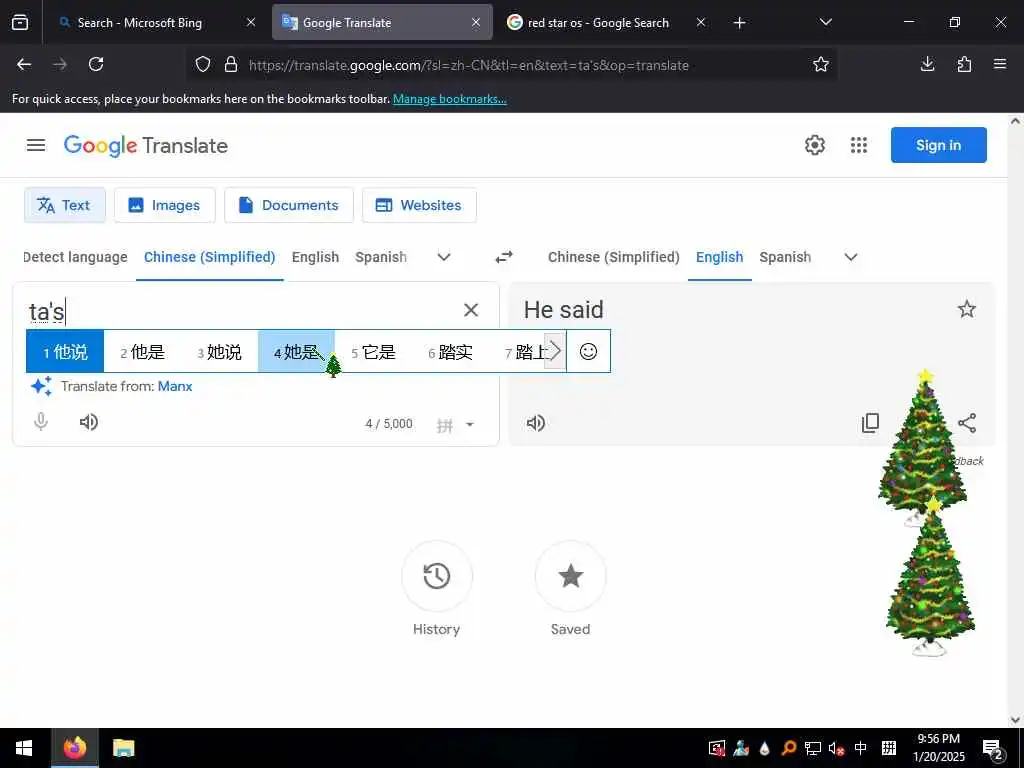The image size is (1024, 768).
Task: Reload the current page
Action: pos(96,64)
